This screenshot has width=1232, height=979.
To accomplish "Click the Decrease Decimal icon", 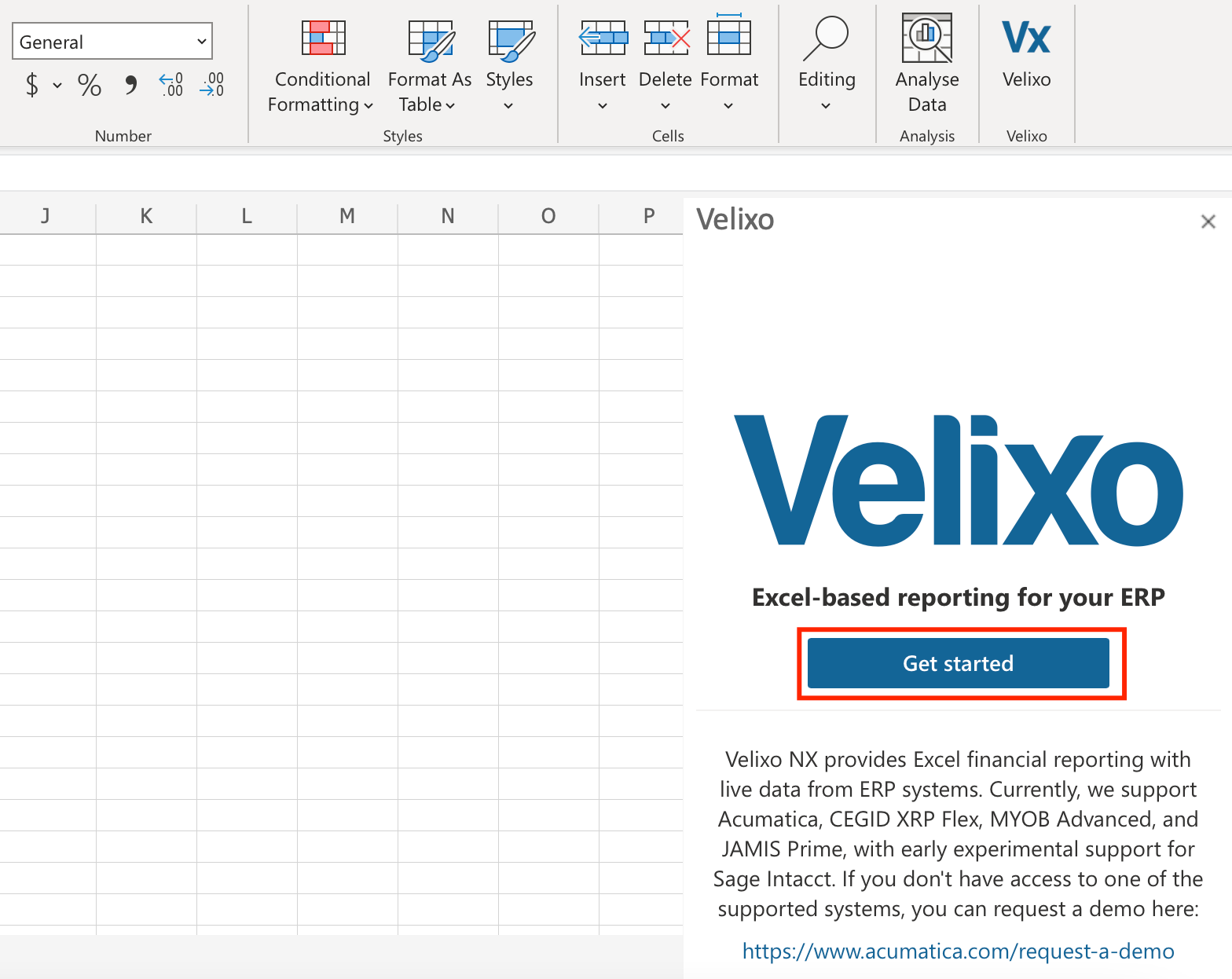I will (212, 84).
